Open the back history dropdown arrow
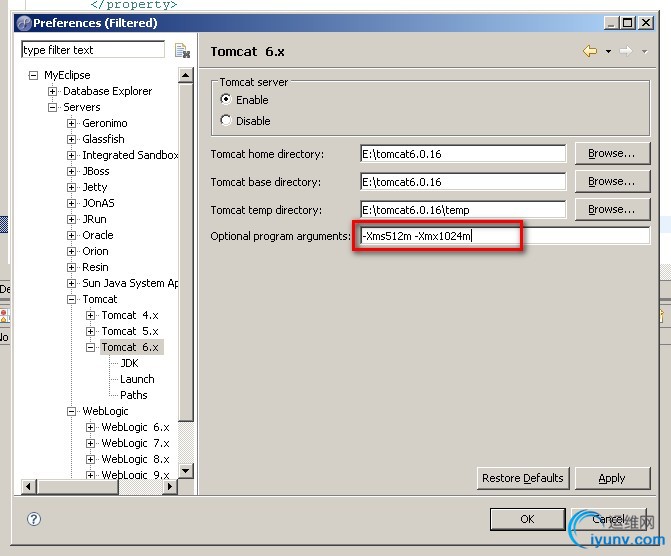671x556 pixels. click(608, 52)
